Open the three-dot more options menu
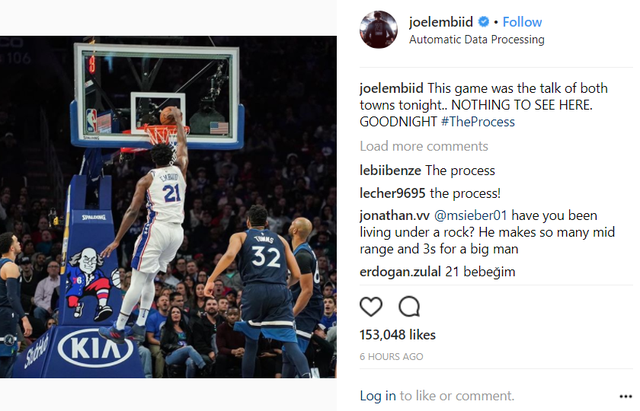Viewport: 640px width, 411px height. point(625,396)
